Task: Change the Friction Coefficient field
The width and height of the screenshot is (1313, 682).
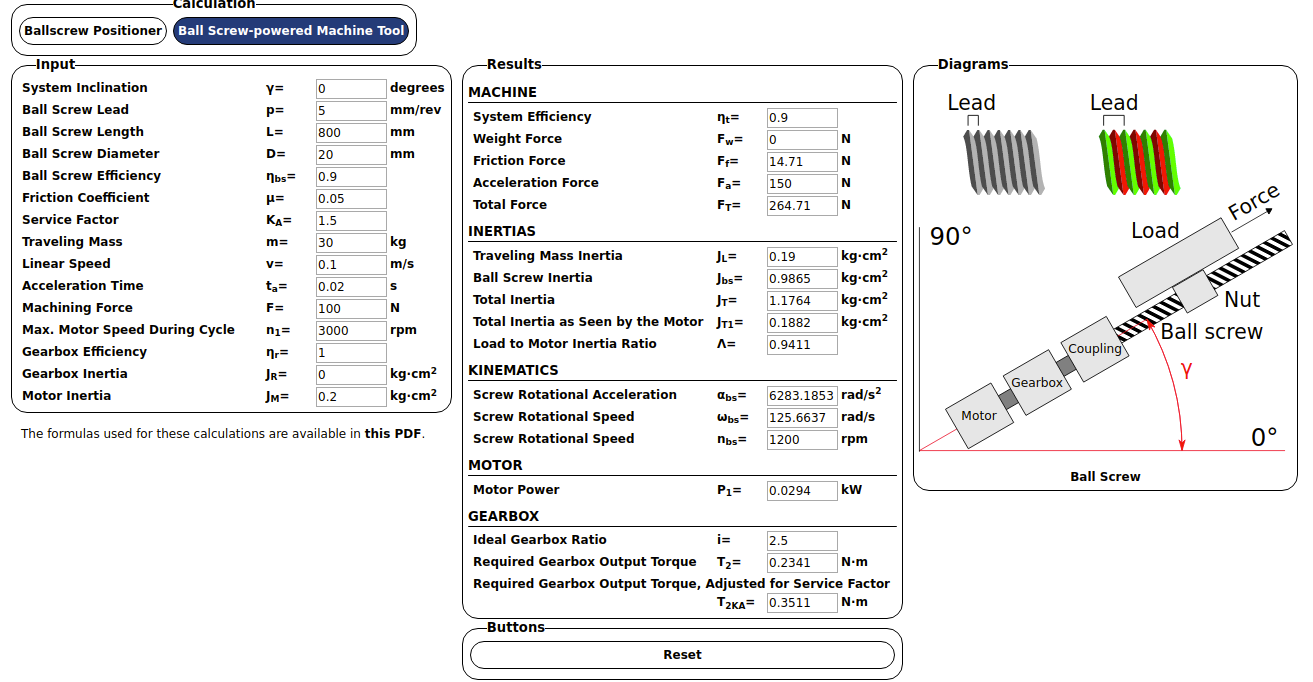Action: (x=351, y=199)
